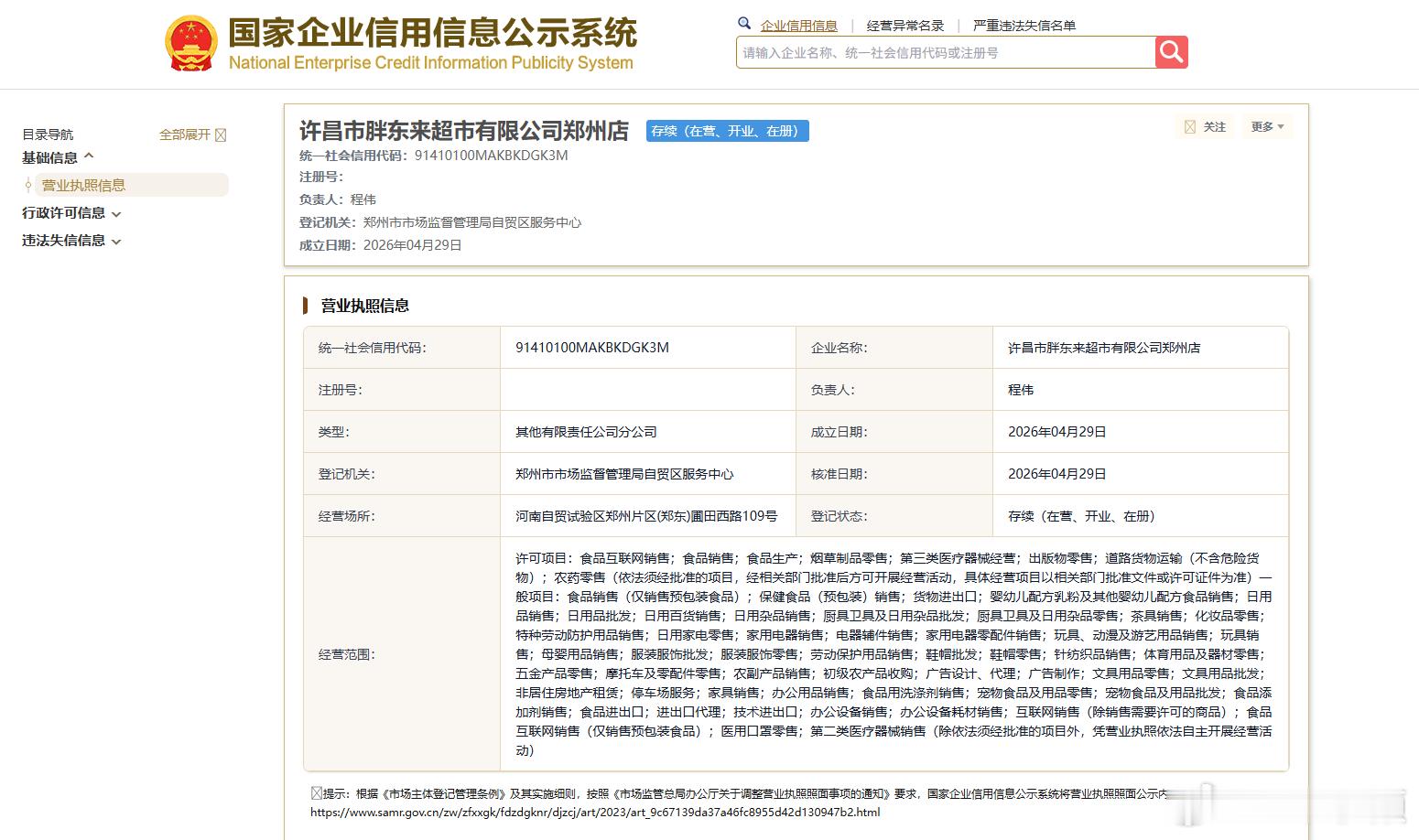Click the small magnifier icon beside 企业信用信息

(744, 24)
